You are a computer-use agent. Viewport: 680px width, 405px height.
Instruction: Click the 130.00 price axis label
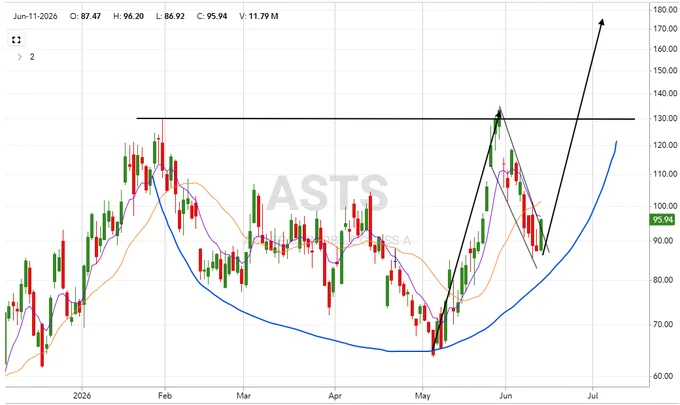tap(665, 118)
